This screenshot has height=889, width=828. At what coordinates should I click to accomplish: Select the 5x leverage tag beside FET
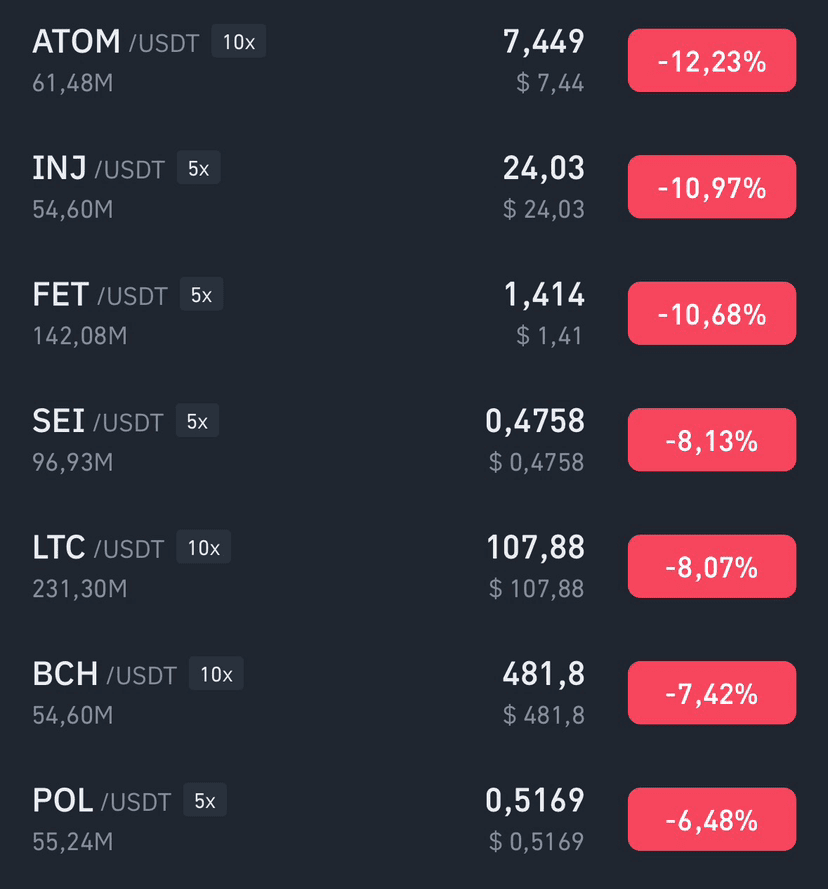tap(201, 294)
